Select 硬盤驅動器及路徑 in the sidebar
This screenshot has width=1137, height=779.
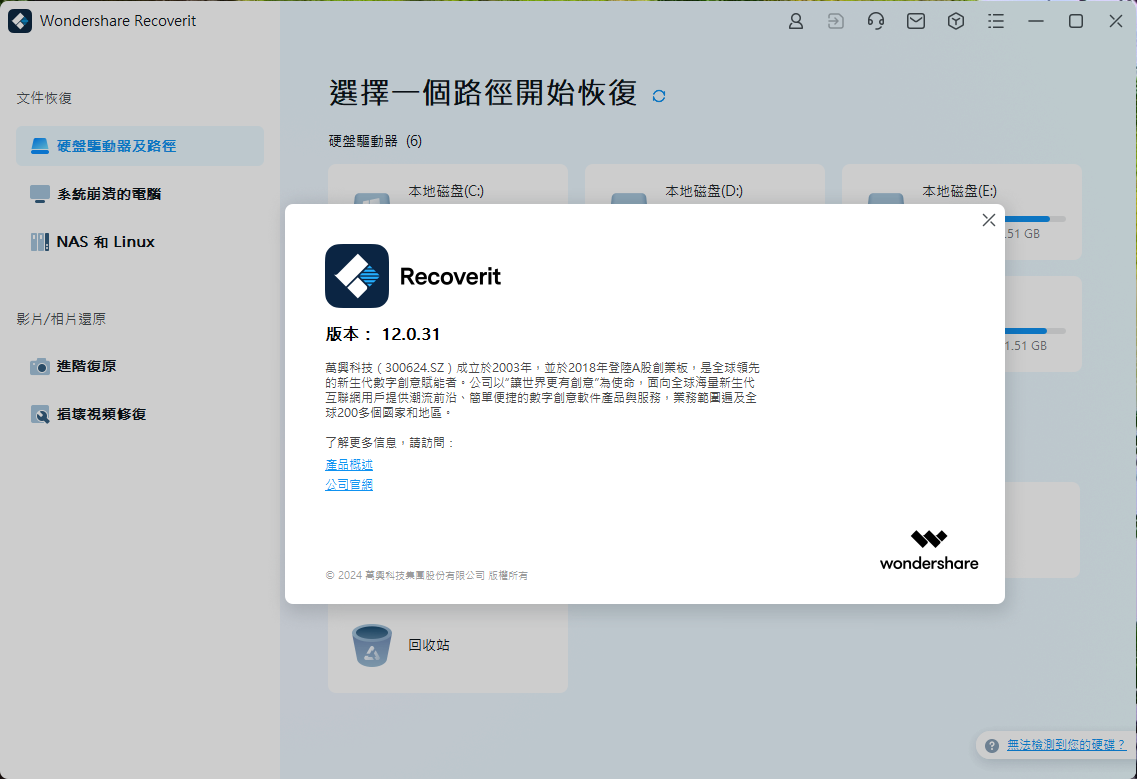click(140, 146)
